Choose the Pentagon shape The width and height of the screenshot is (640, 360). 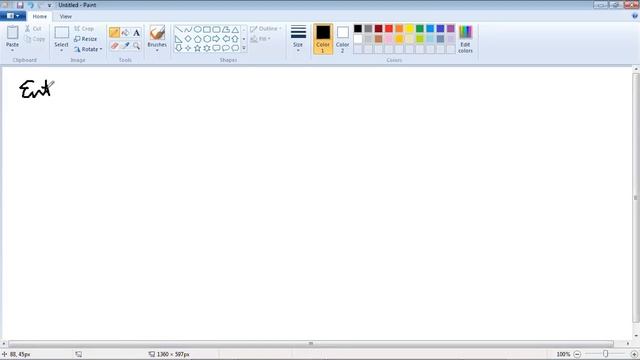click(x=198, y=39)
